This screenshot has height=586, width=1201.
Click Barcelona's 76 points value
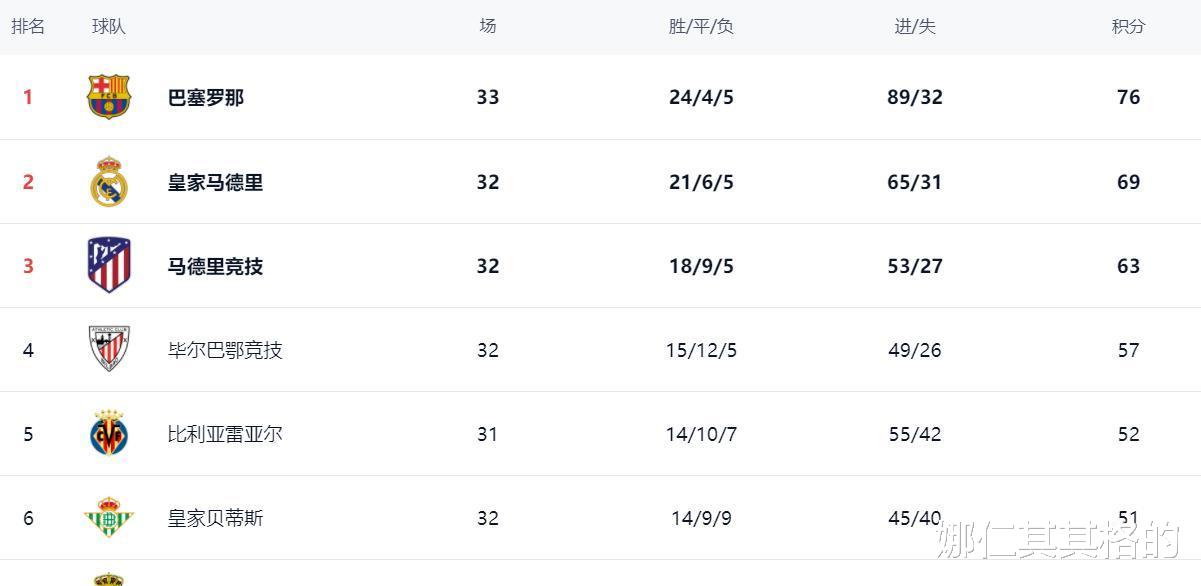pyautogui.click(x=1129, y=97)
